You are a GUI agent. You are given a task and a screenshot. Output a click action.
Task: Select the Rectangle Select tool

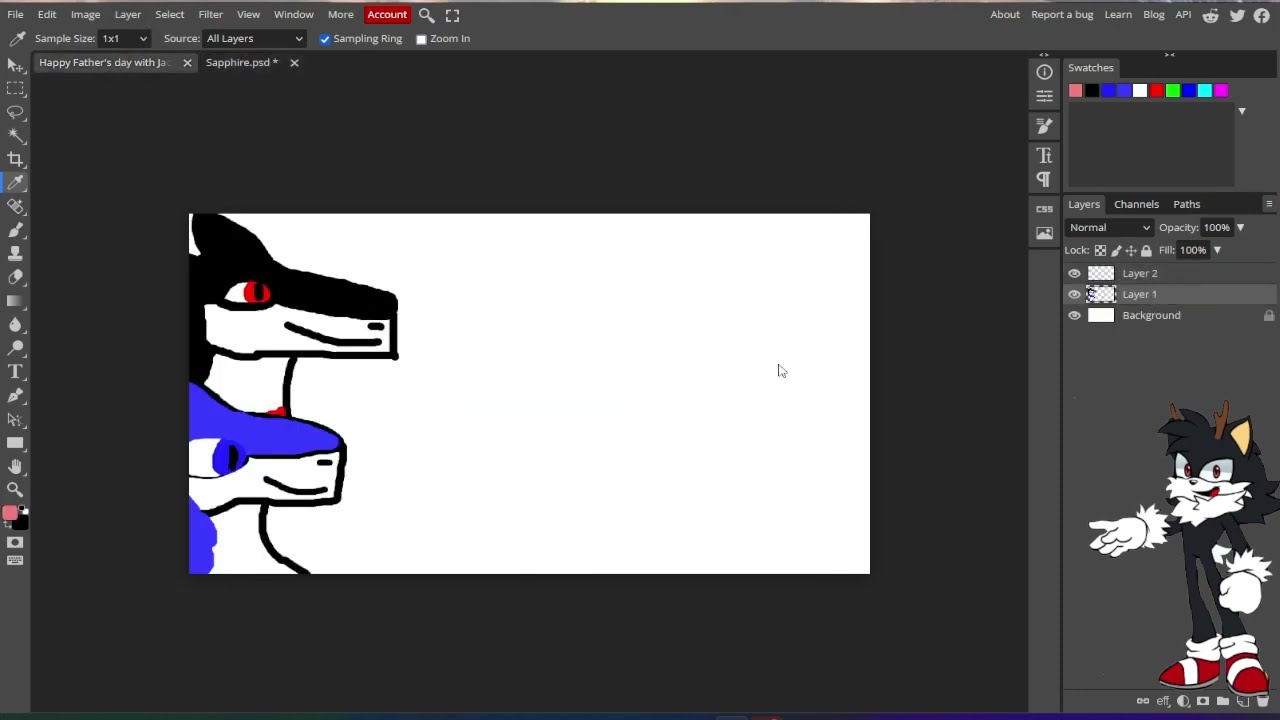[15, 89]
